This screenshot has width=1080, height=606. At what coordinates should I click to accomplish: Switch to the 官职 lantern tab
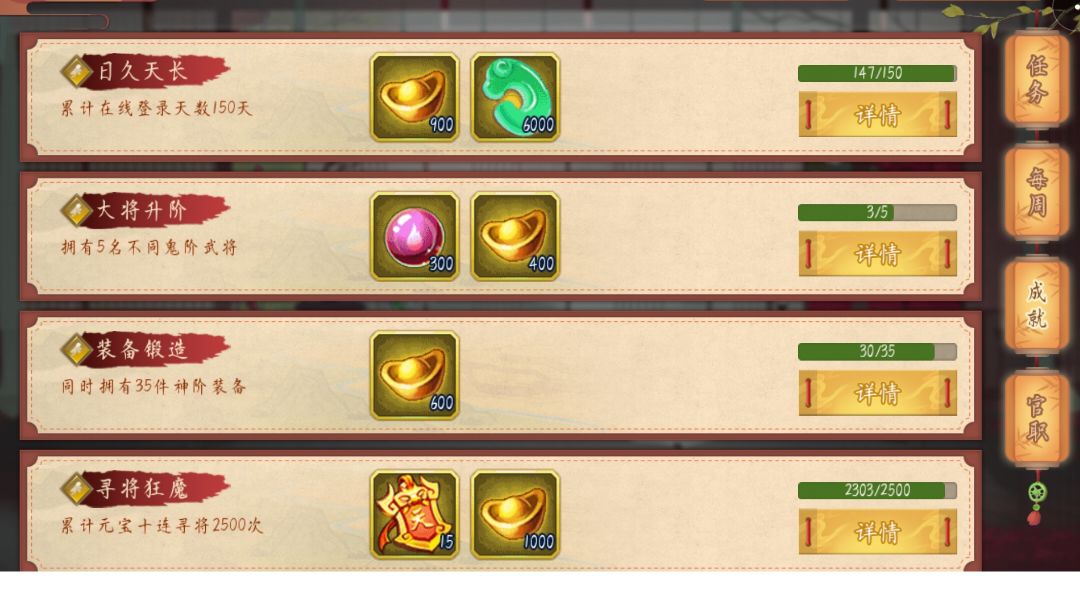pyautogui.click(x=1037, y=418)
